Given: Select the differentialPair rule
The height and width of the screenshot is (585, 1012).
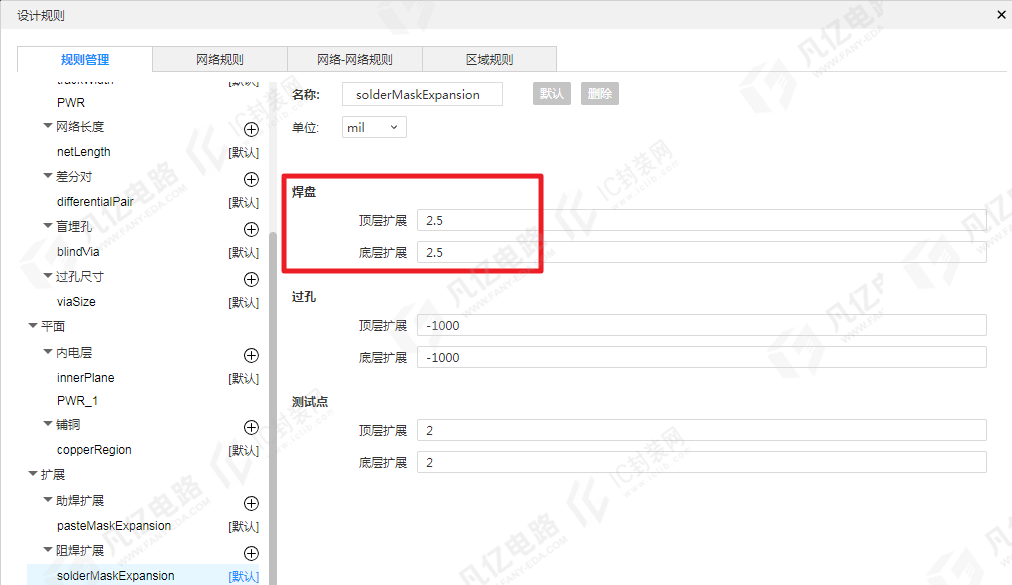Looking at the screenshot, I should click(95, 201).
